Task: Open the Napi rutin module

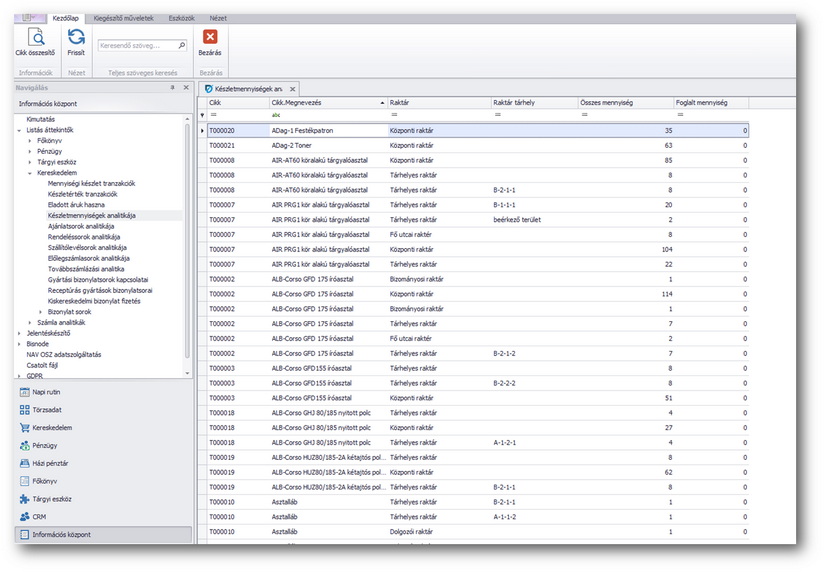Action: click(x=47, y=391)
